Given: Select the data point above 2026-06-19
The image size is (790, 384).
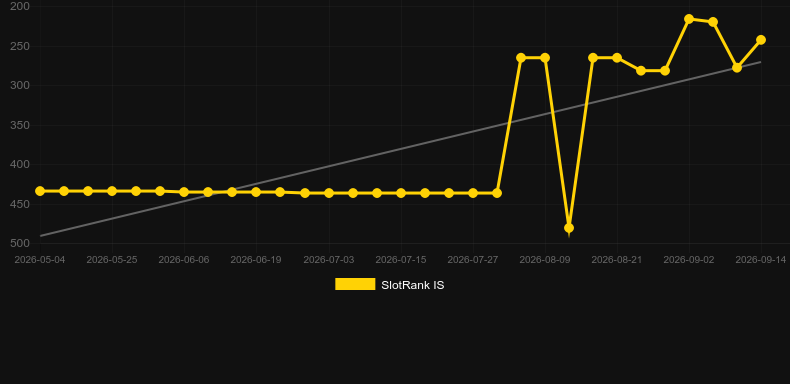Looking at the screenshot, I should [256, 192].
